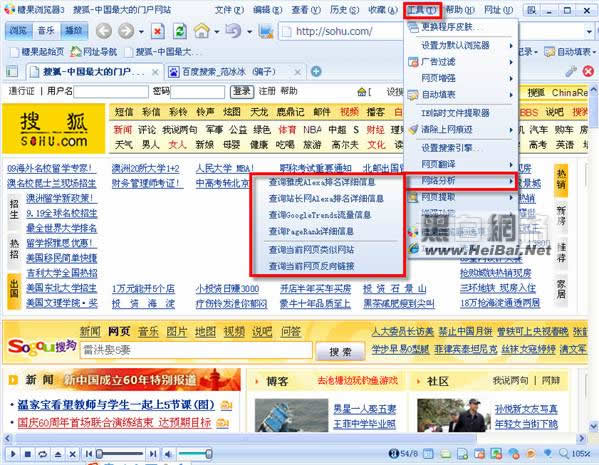Expand 网页增强 submenu
The width and height of the screenshot is (599, 465).
461,78
